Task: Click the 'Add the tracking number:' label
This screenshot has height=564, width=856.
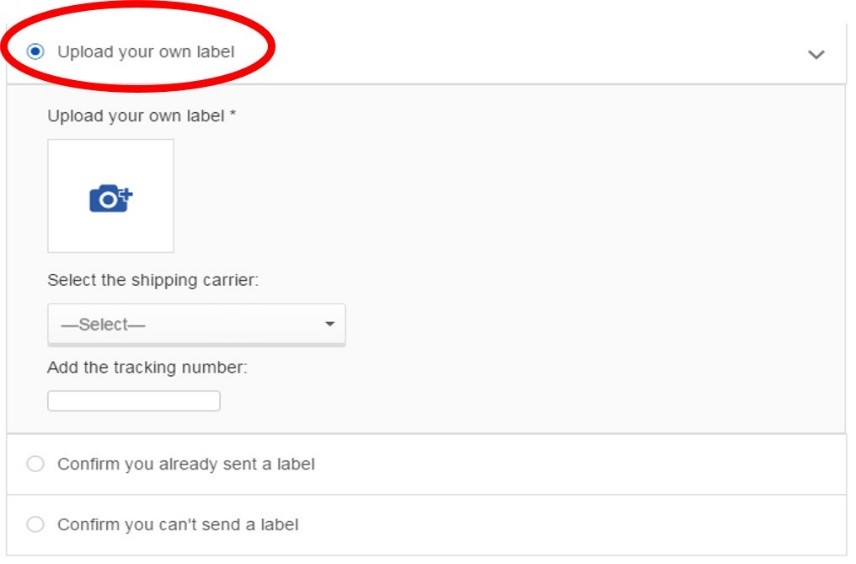Action: (147, 367)
